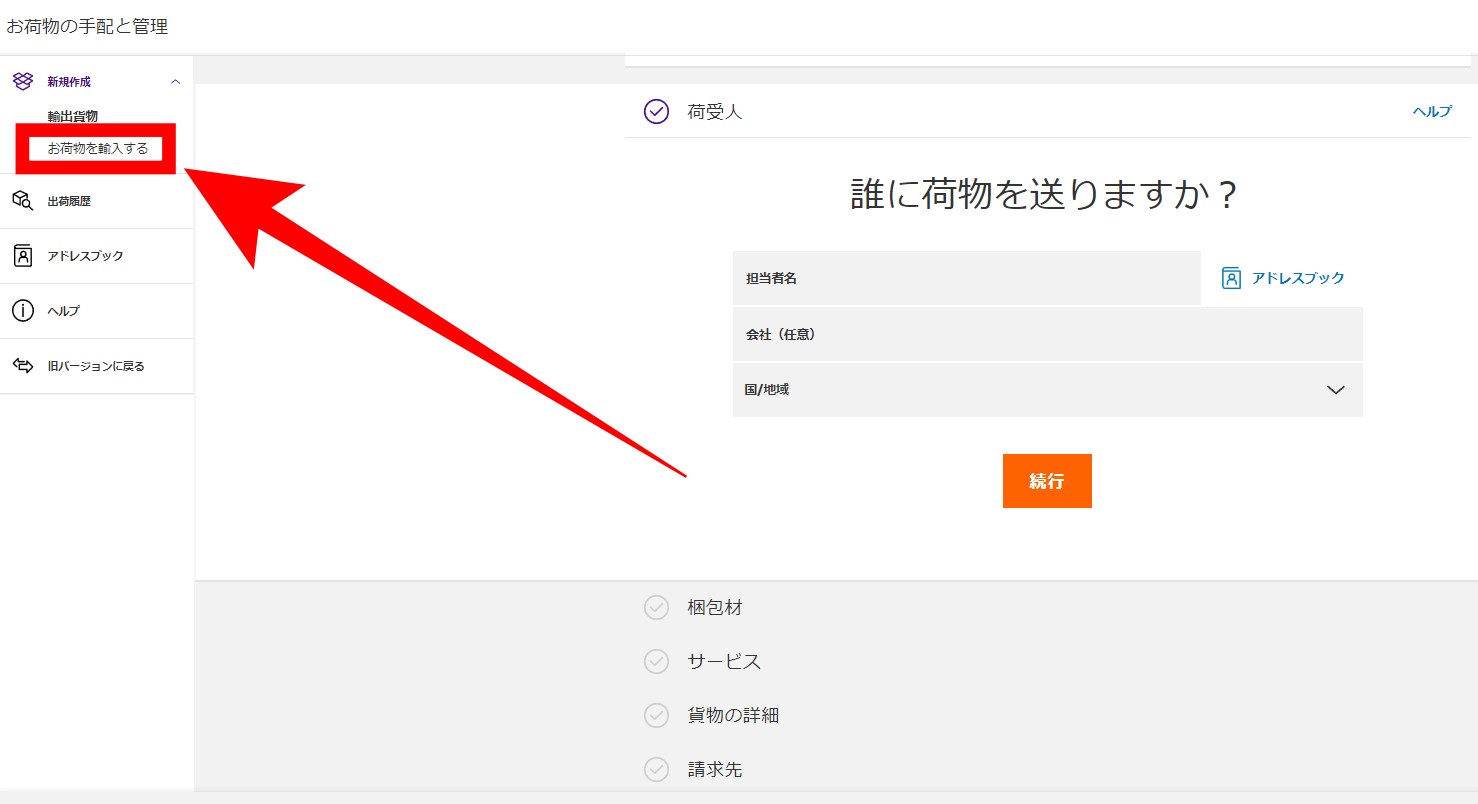Expand the 請求先 section
This screenshot has height=804, width=1478.
click(714, 769)
